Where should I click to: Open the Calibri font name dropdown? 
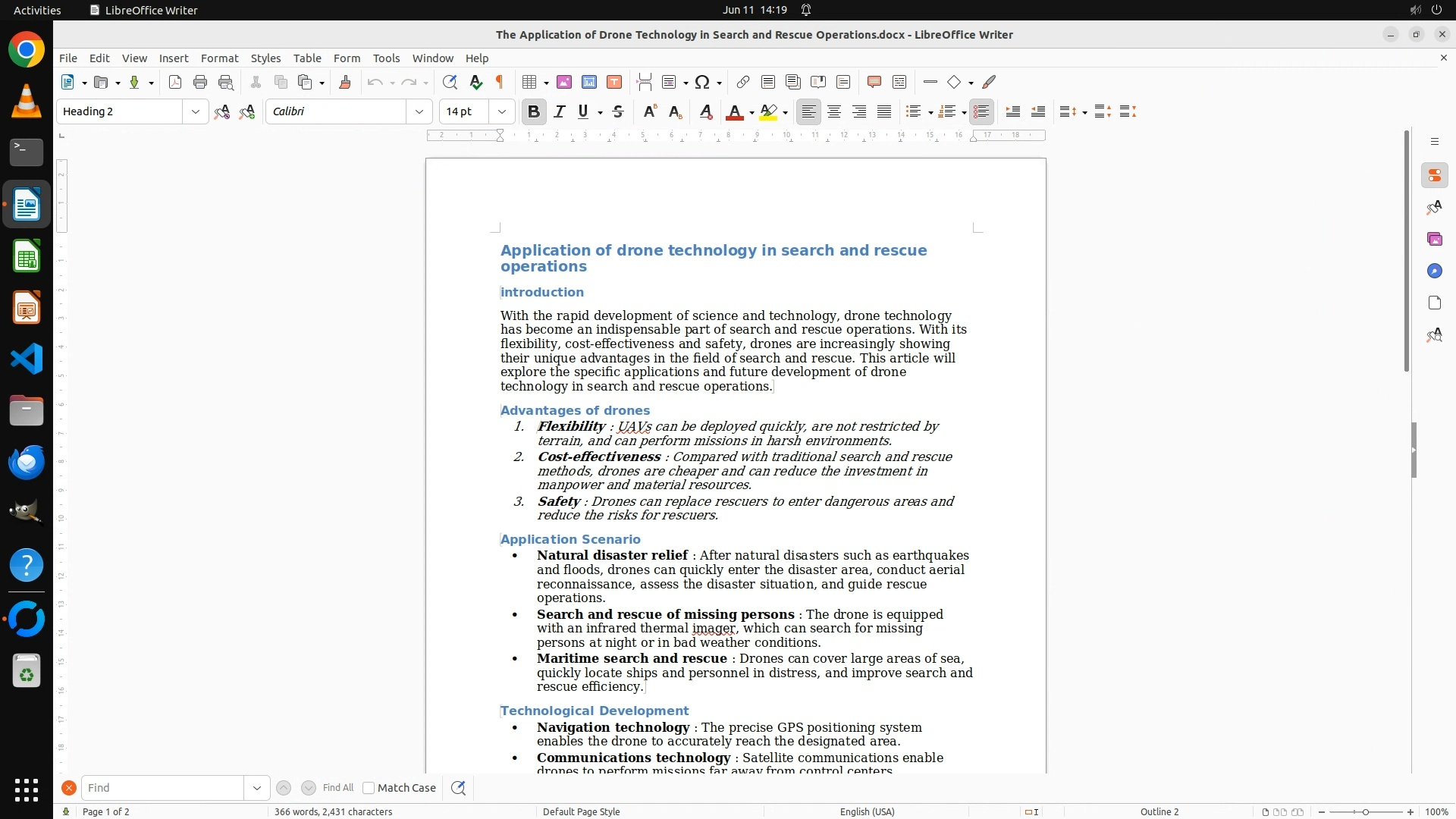[x=419, y=112]
